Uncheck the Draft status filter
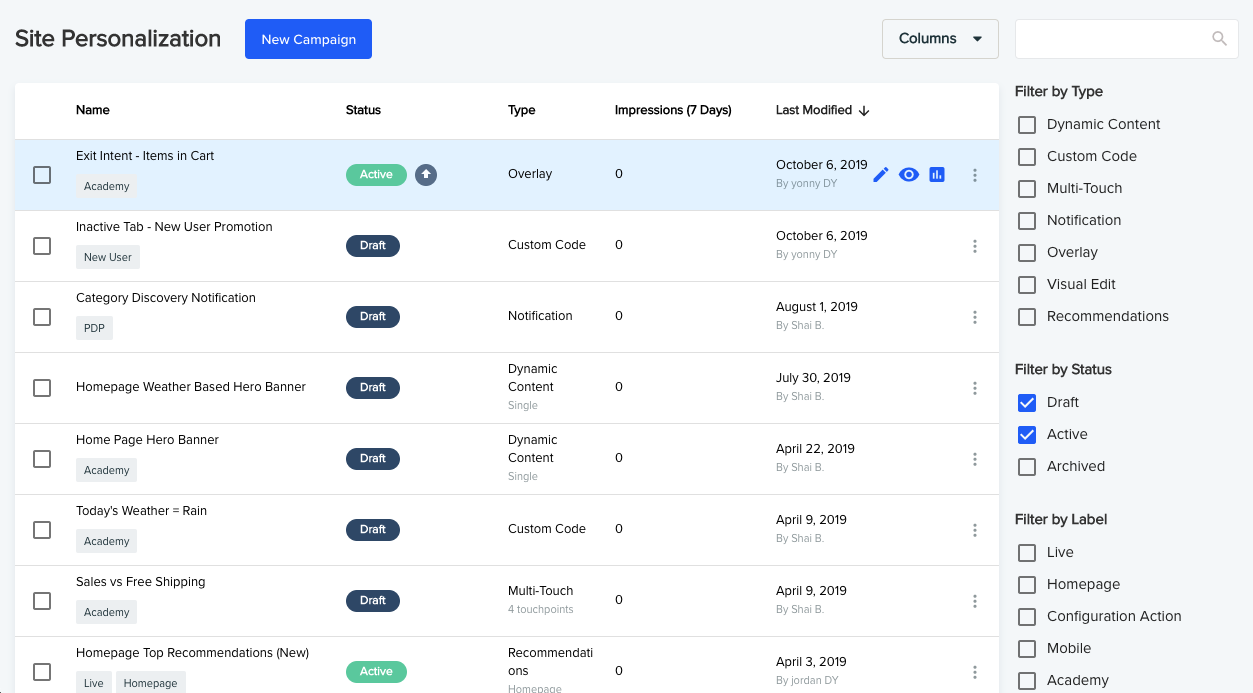This screenshot has height=693, width=1253. point(1027,403)
